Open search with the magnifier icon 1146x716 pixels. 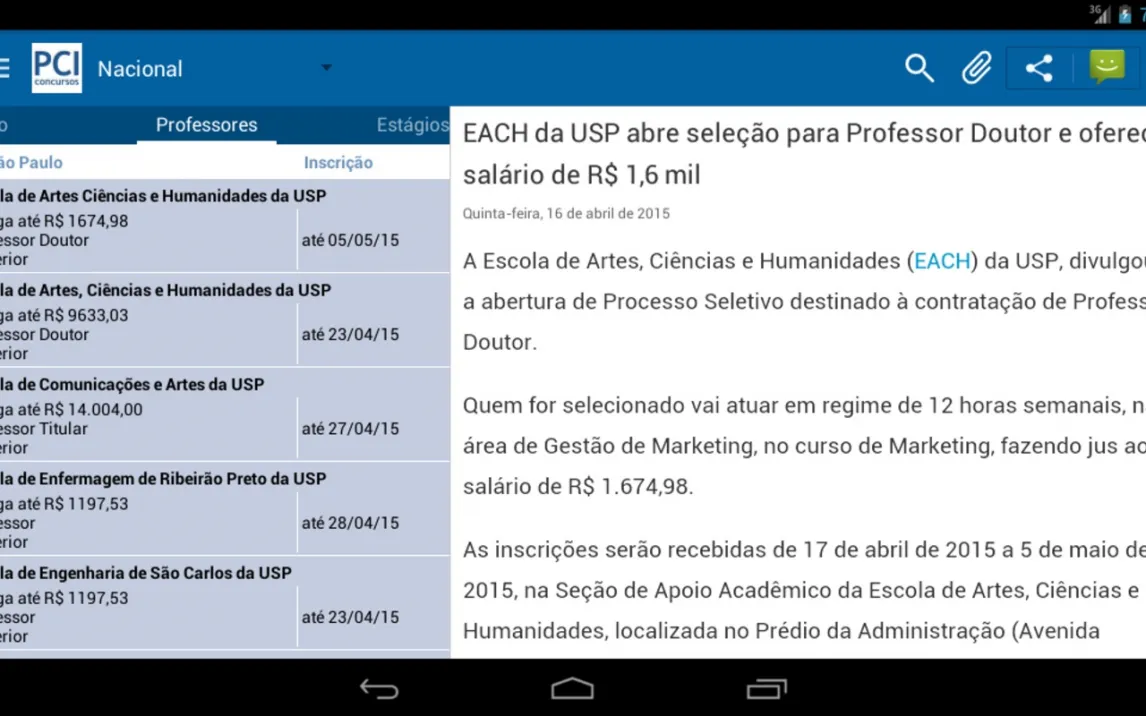pos(919,68)
